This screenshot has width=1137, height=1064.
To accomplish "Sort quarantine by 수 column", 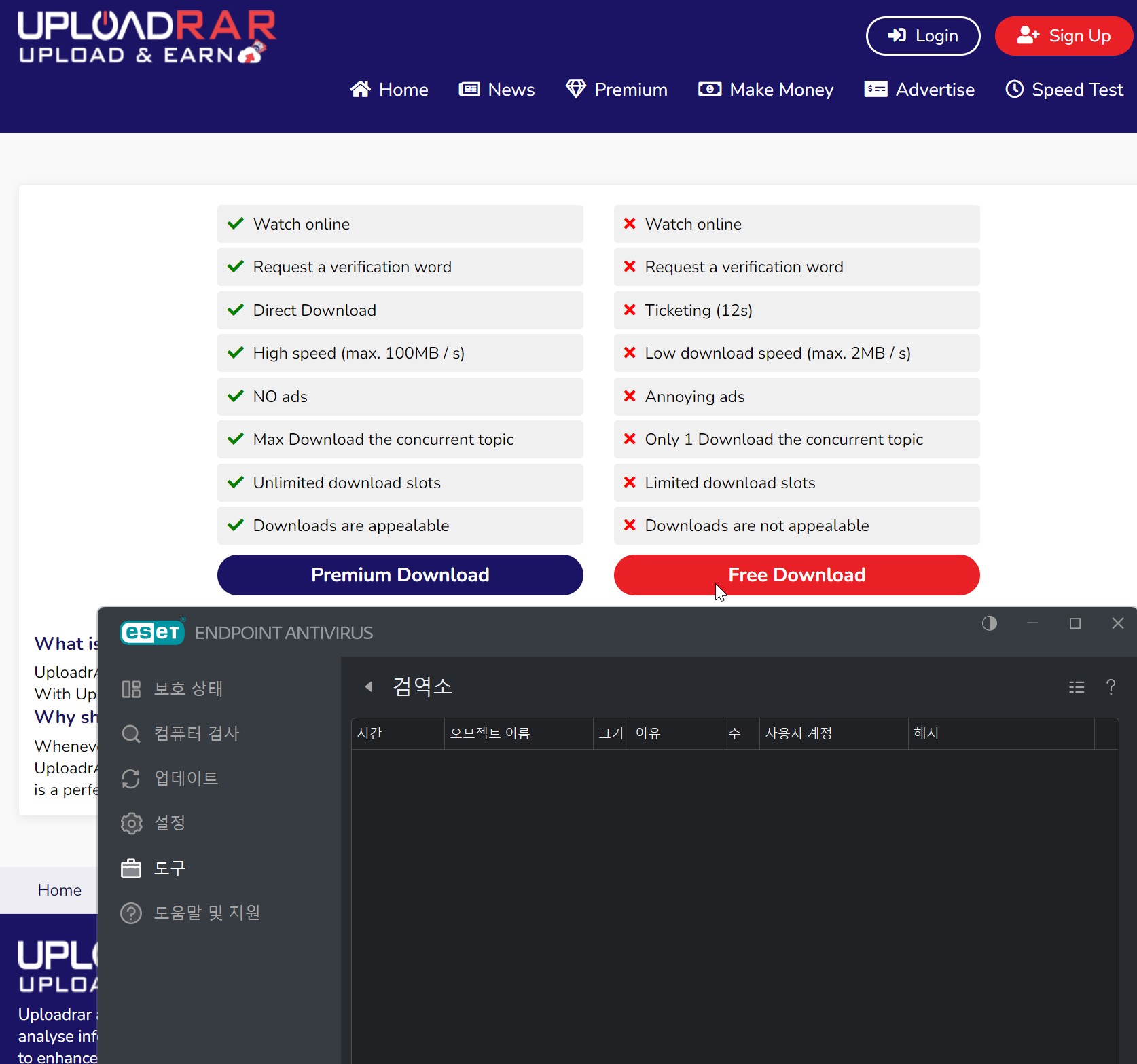I will tap(741, 733).
